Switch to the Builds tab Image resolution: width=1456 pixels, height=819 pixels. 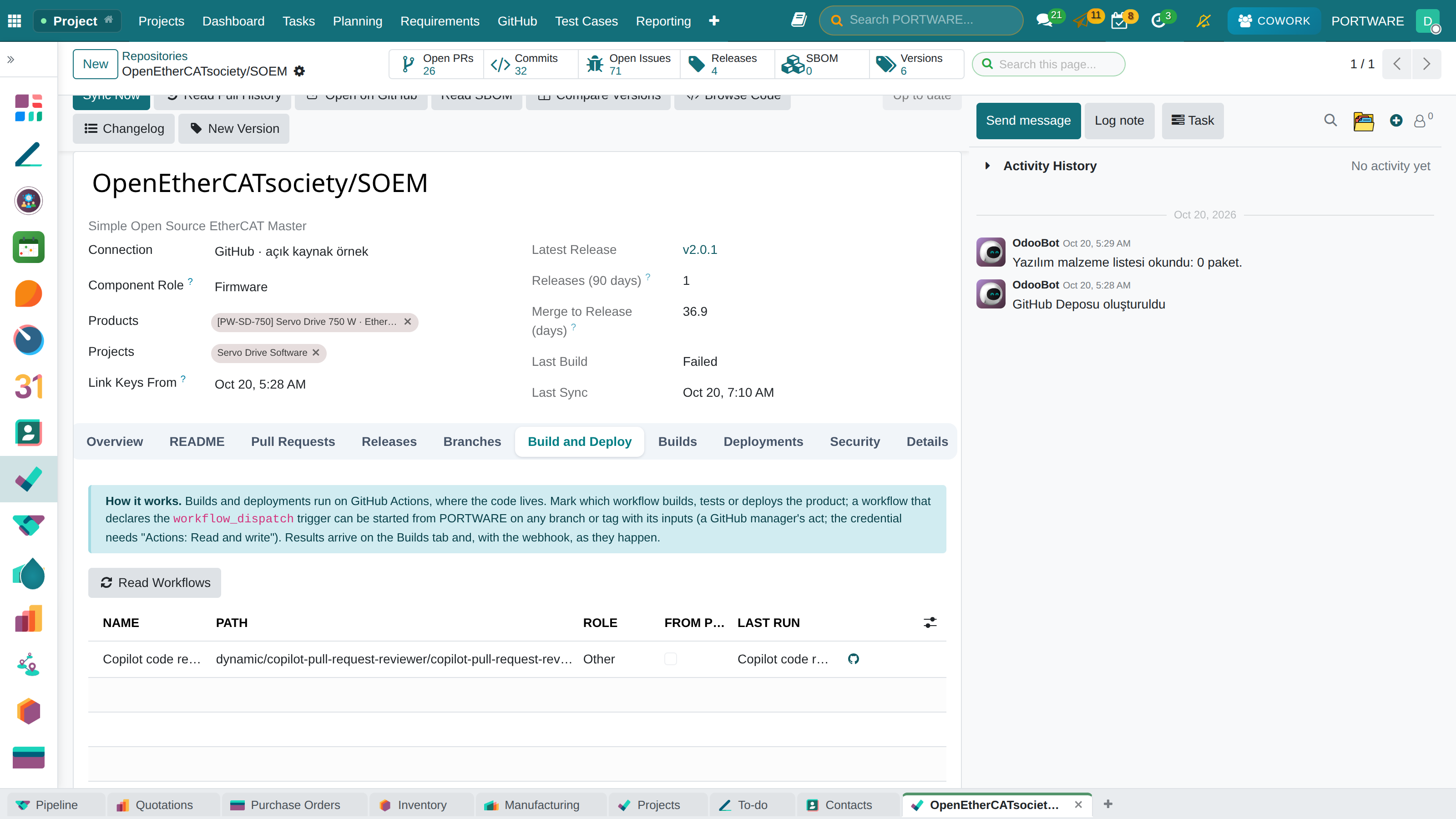click(677, 441)
